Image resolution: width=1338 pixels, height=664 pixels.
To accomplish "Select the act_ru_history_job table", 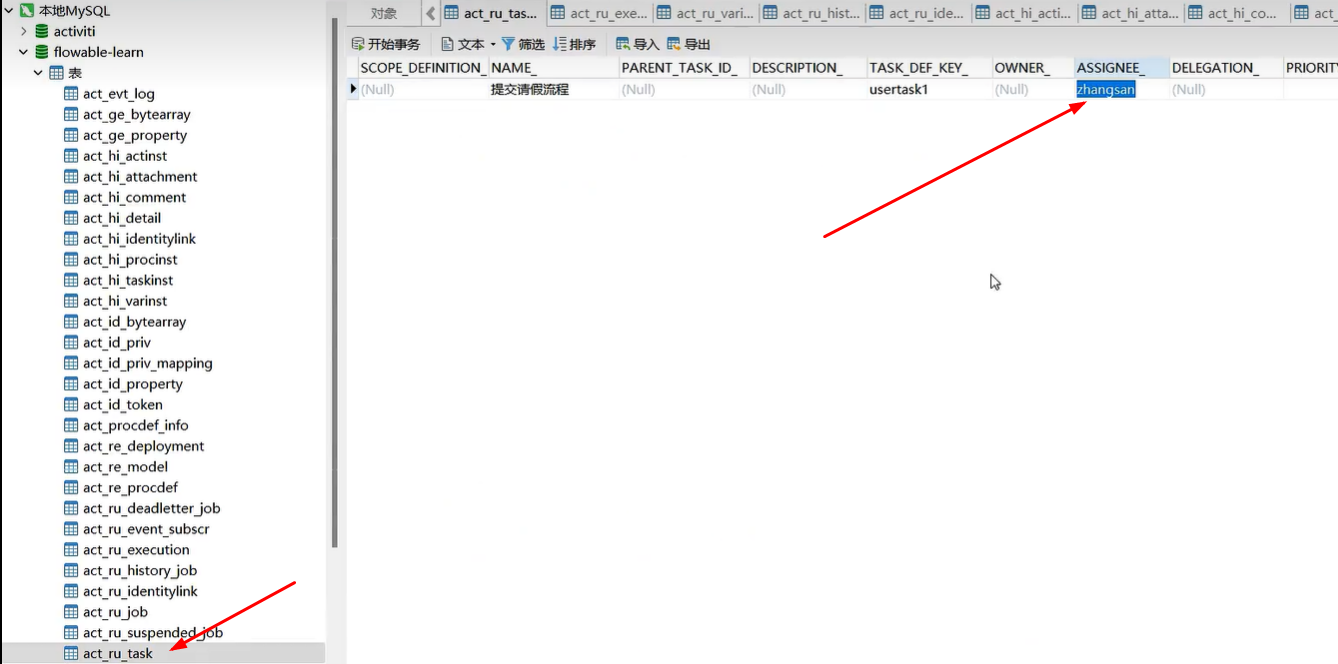I will pos(140,571).
